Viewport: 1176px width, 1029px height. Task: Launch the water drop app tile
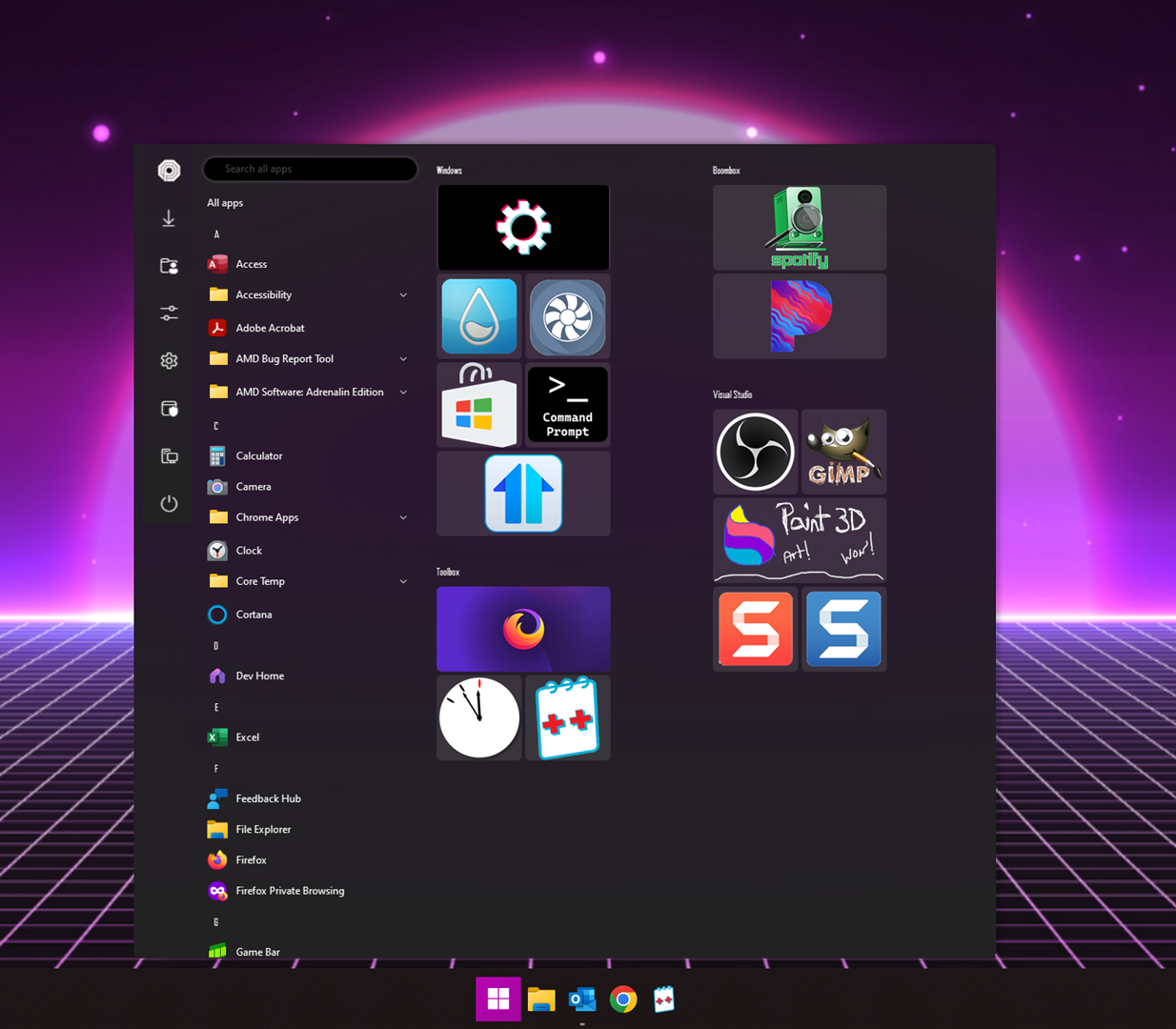479,316
